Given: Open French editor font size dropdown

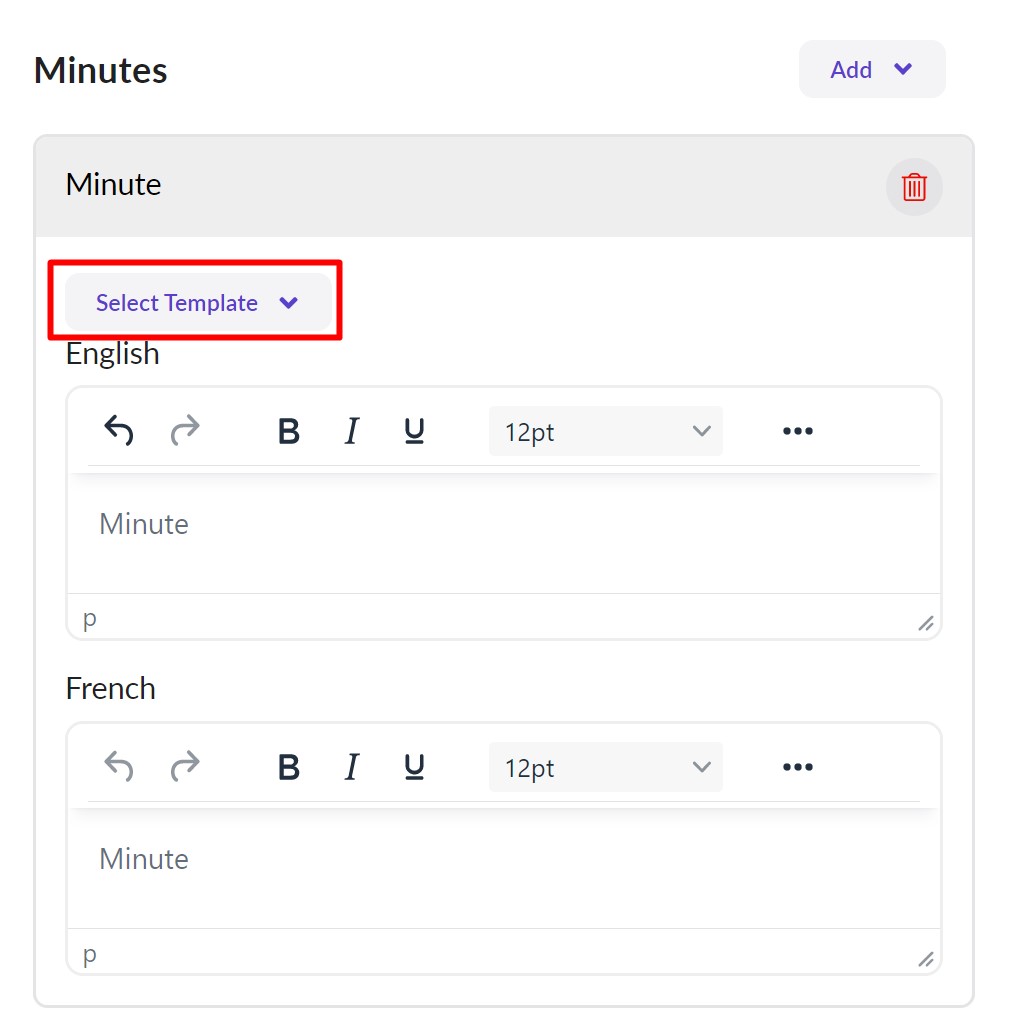Looking at the screenshot, I should (x=605, y=768).
